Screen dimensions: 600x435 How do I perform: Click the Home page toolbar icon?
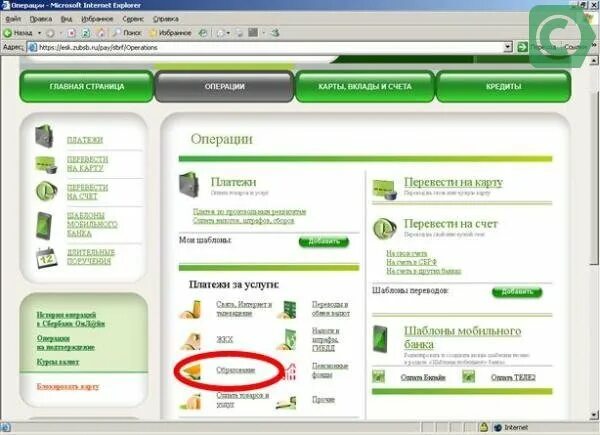tap(101, 33)
